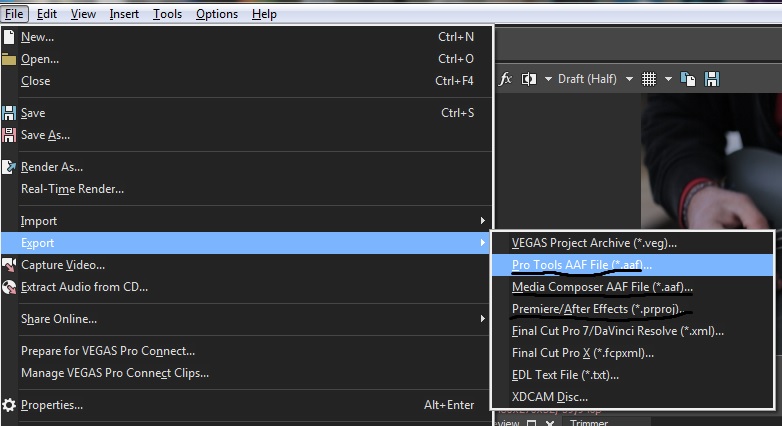Click the Save floppy disk icon
Viewport: 782px width, 426px height.
tap(9, 113)
